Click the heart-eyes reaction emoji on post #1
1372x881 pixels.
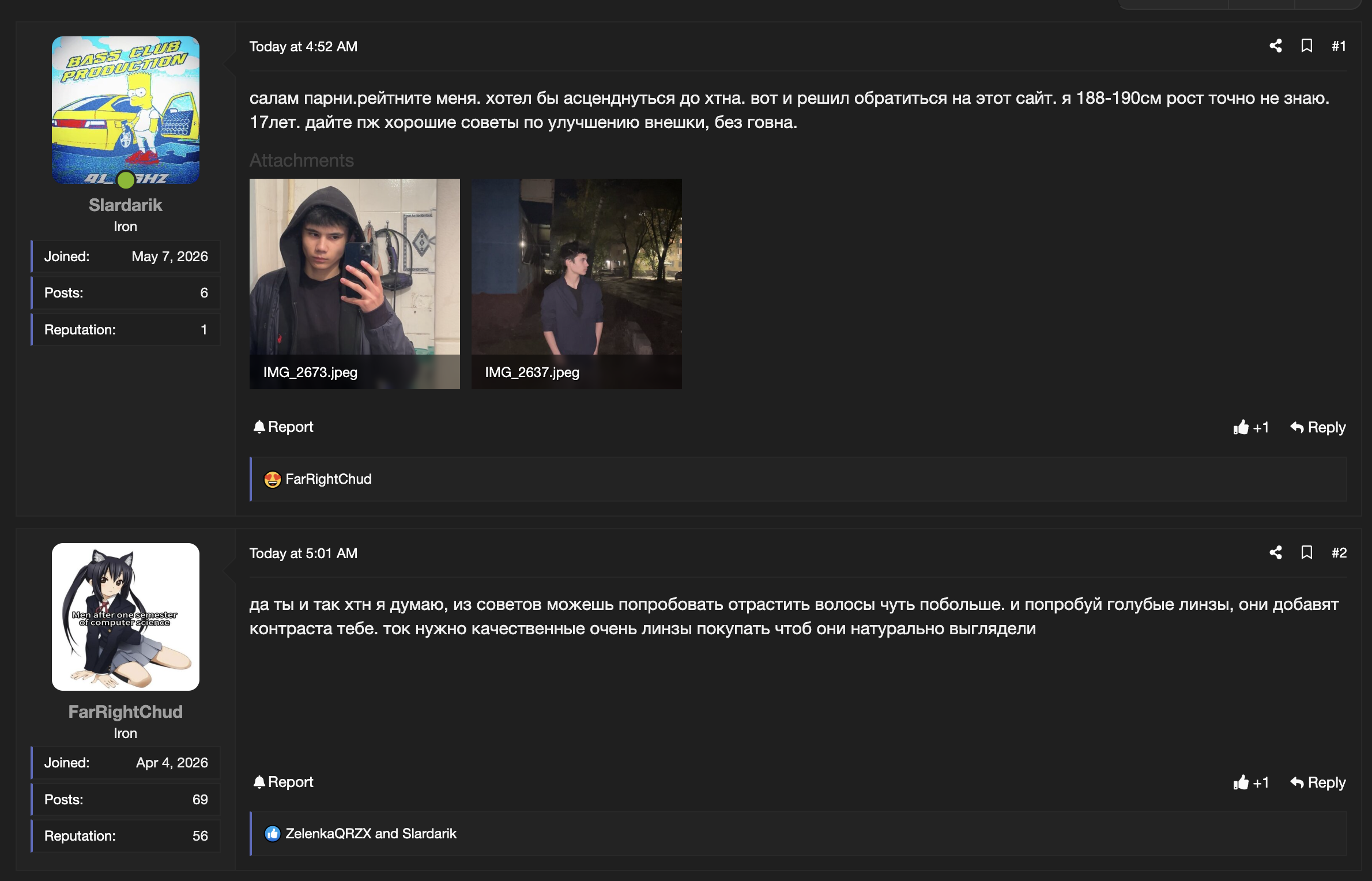tap(272, 480)
